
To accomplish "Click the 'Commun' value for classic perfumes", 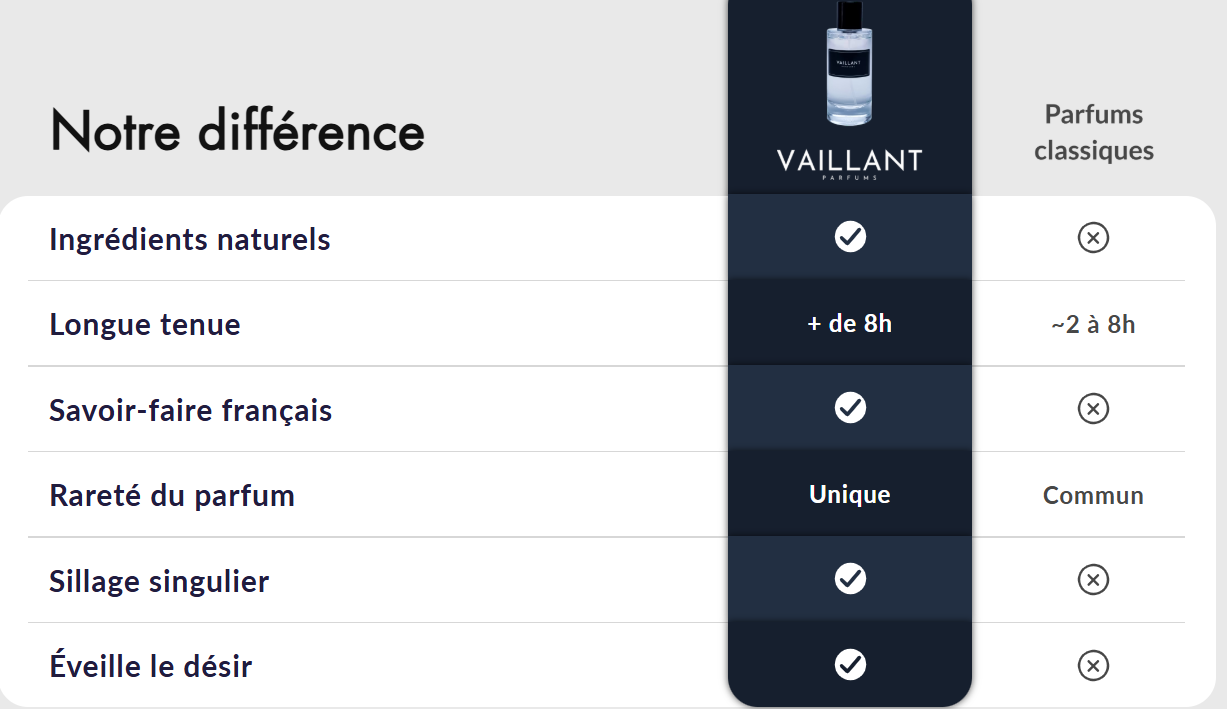I will [x=1093, y=496].
